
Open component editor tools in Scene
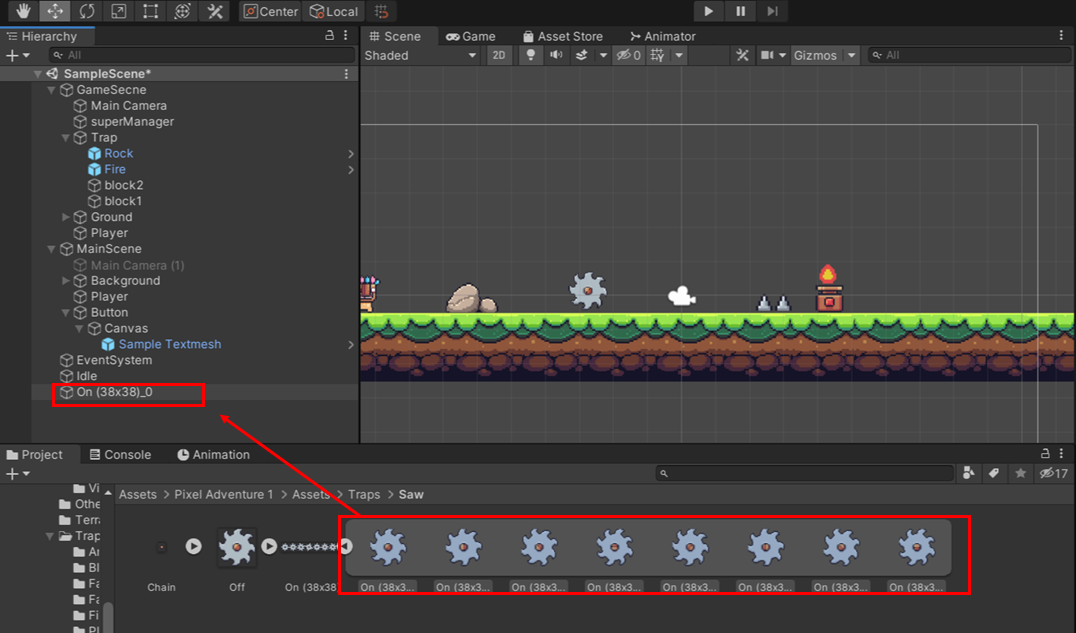point(742,55)
